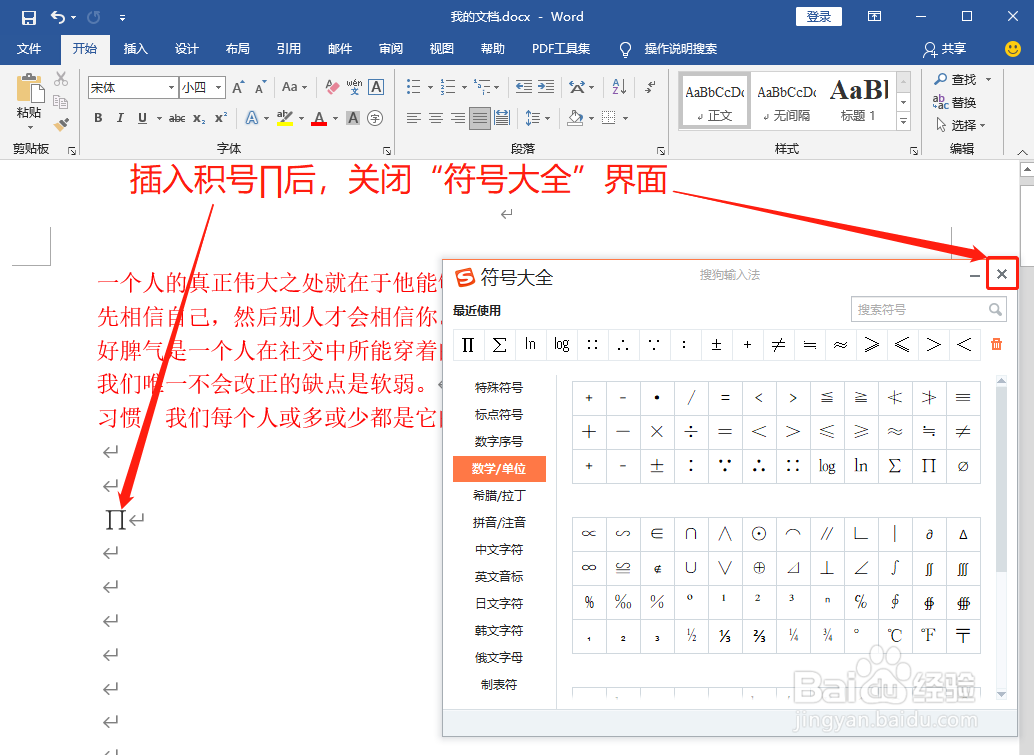The width and height of the screenshot is (1034, 755).
Task: Click the paragraph shading paint bucket
Action: tap(575, 118)
